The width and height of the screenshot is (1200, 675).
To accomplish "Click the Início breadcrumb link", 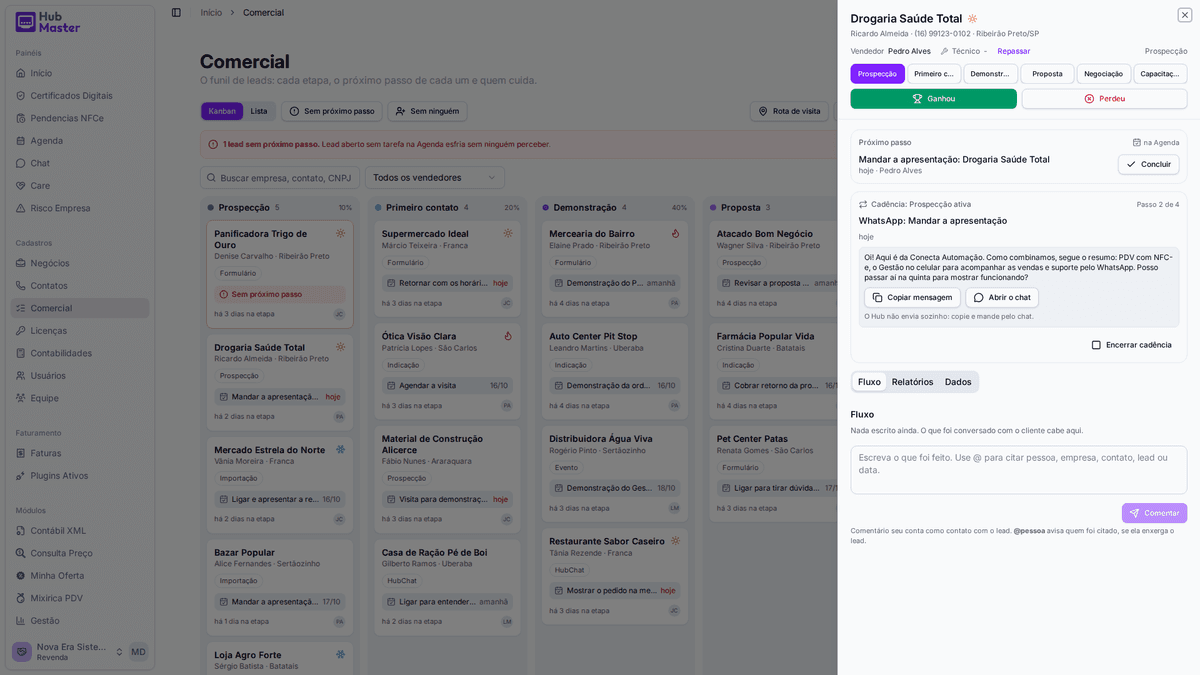I will [211, 13].
